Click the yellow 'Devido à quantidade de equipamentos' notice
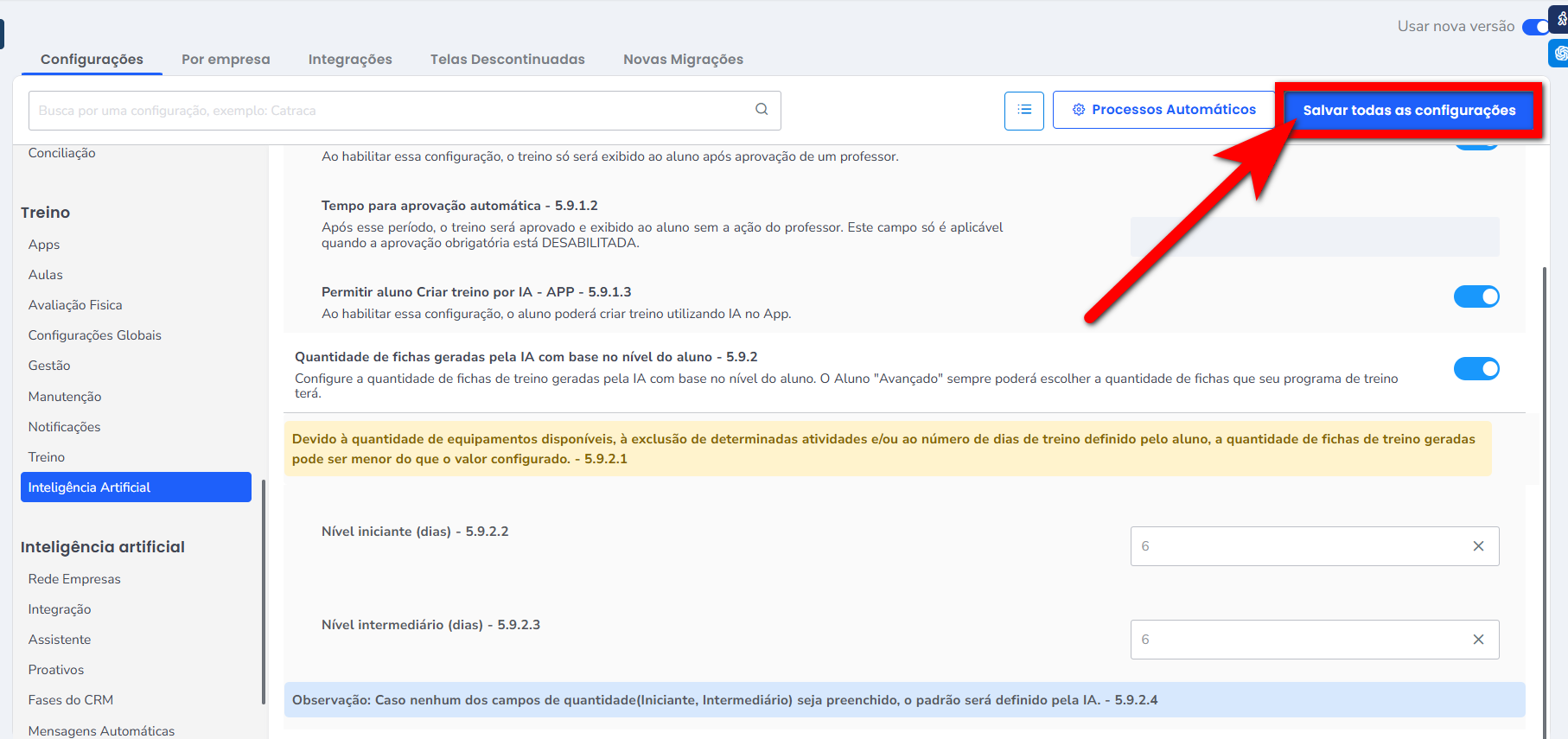1568x739 pixels. 888,449
